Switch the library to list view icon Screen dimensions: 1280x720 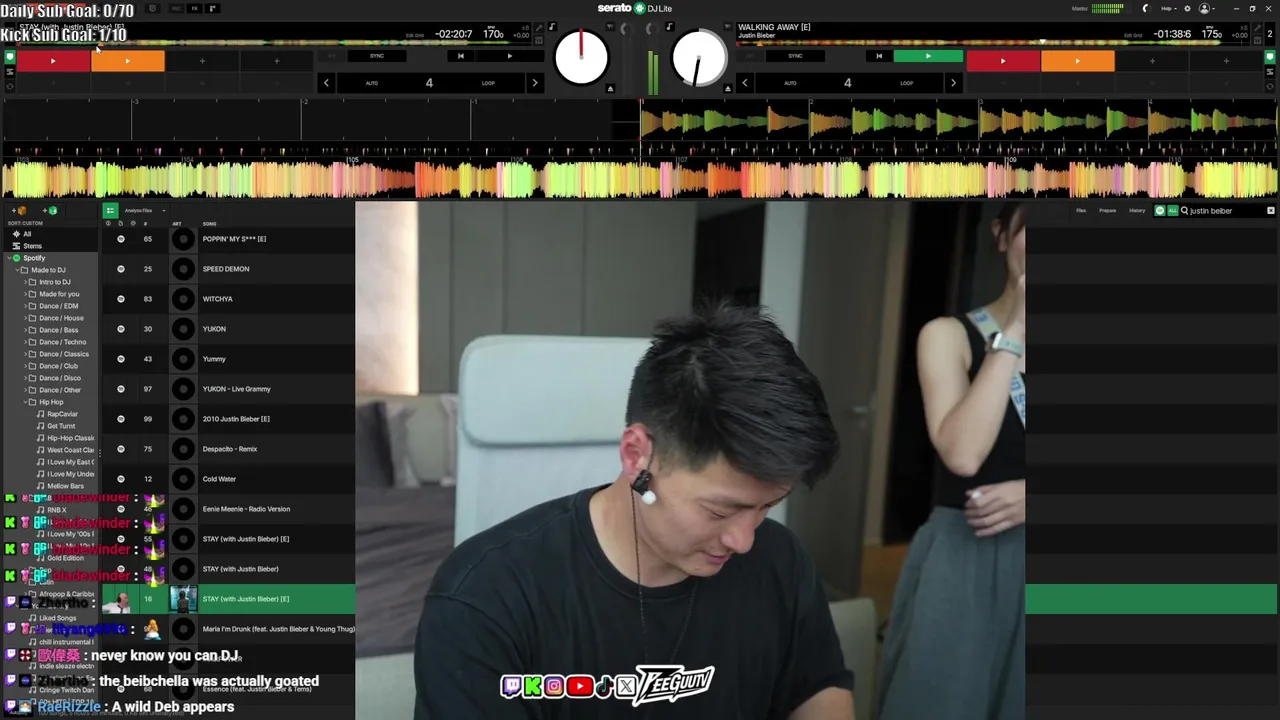point(110,210)
